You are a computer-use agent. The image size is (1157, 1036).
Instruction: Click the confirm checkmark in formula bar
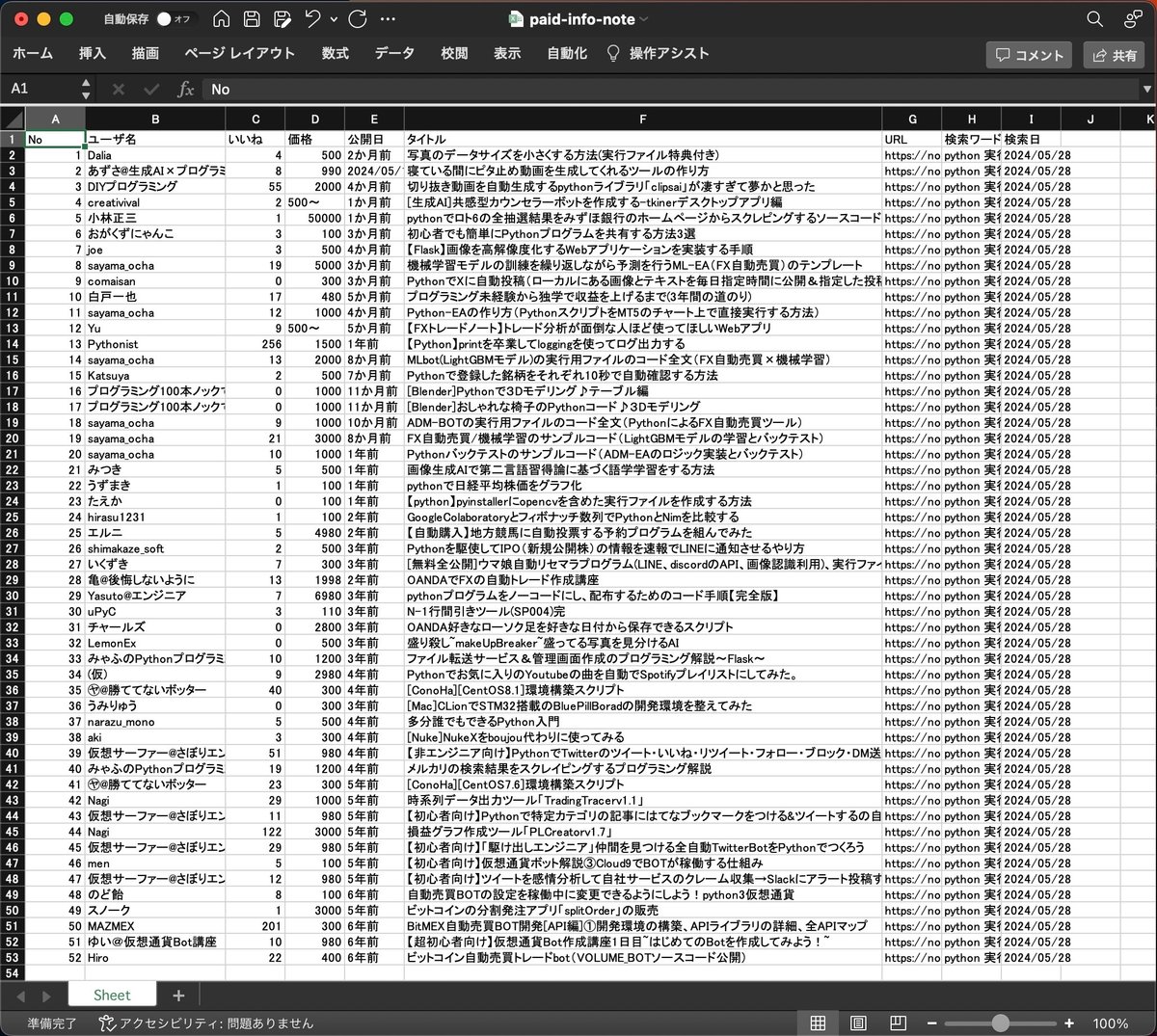[x=151, y=89]
